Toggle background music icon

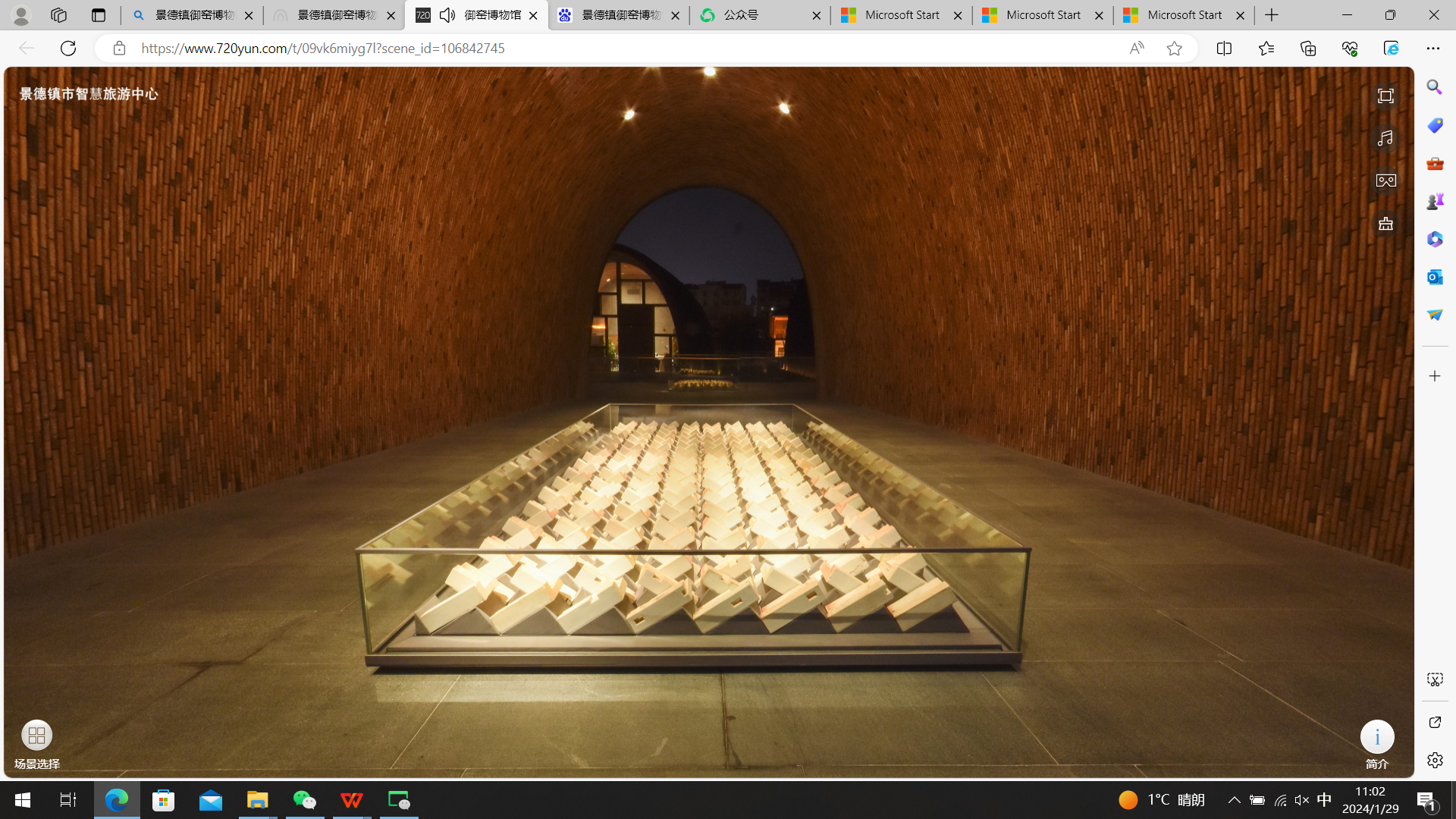[1385, 138]
